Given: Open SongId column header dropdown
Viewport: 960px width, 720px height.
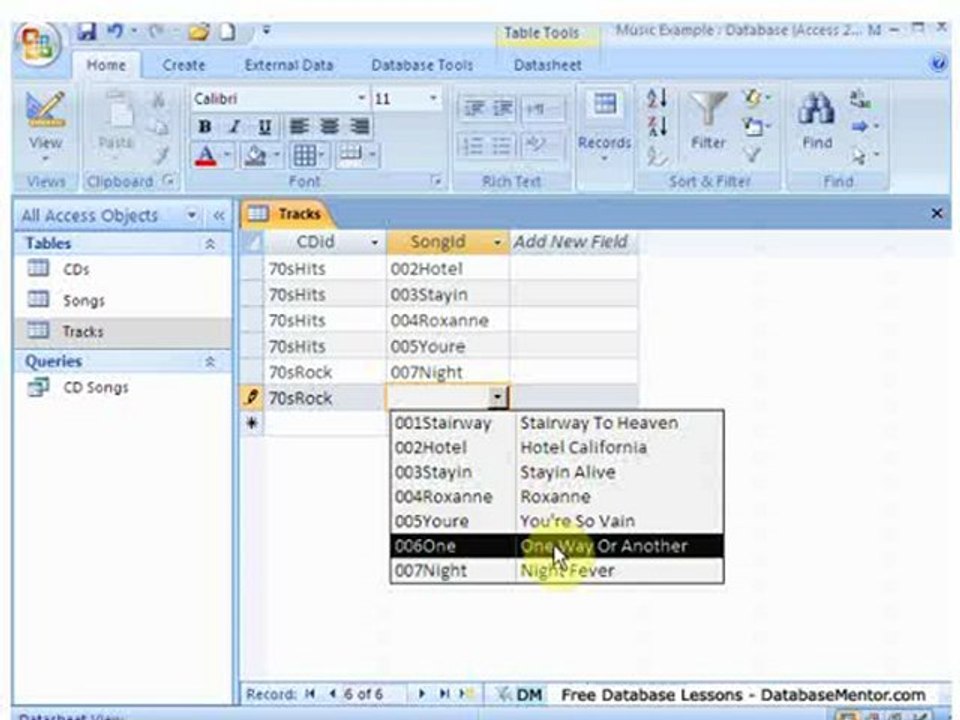Looking at the screenshot, I should [497, 242].
